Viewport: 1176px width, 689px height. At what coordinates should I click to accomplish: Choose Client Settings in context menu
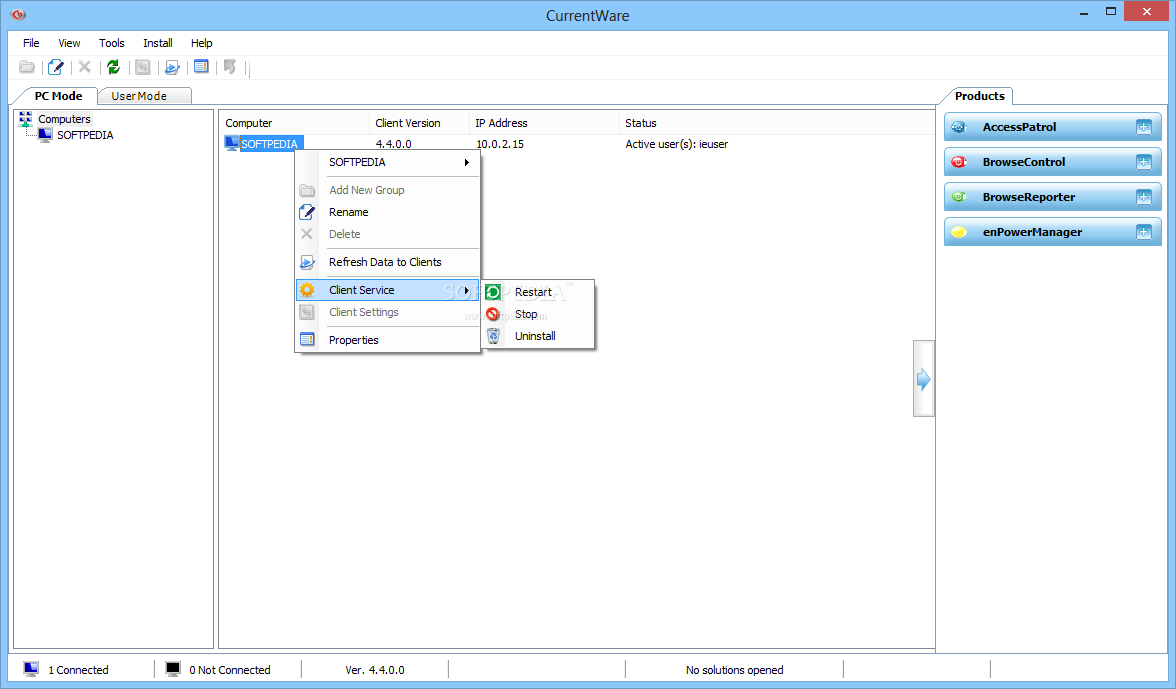388,312
